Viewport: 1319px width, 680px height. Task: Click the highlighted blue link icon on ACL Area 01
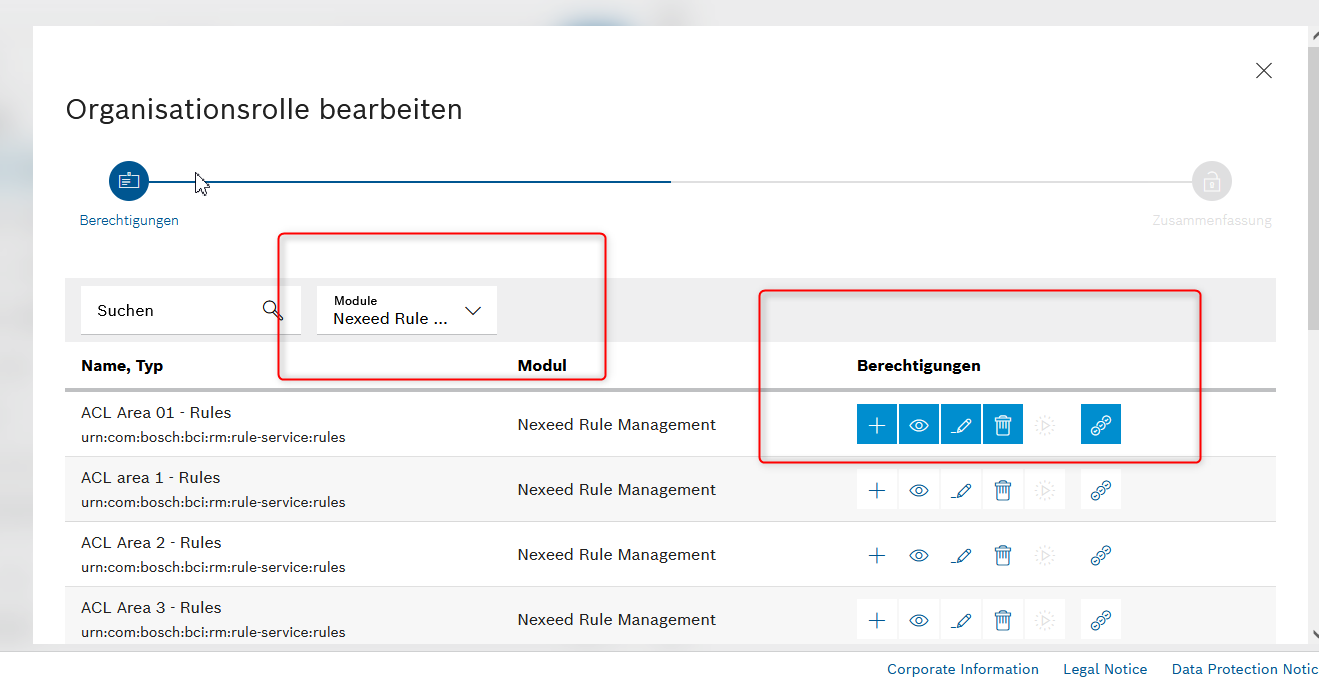click(x=1100, y=424)
